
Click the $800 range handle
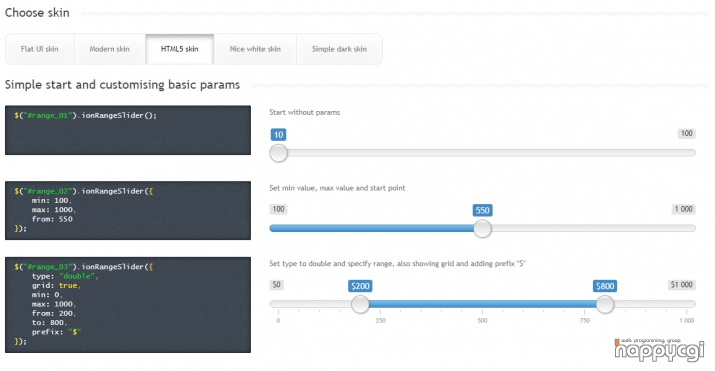click(x=605, y=304)
